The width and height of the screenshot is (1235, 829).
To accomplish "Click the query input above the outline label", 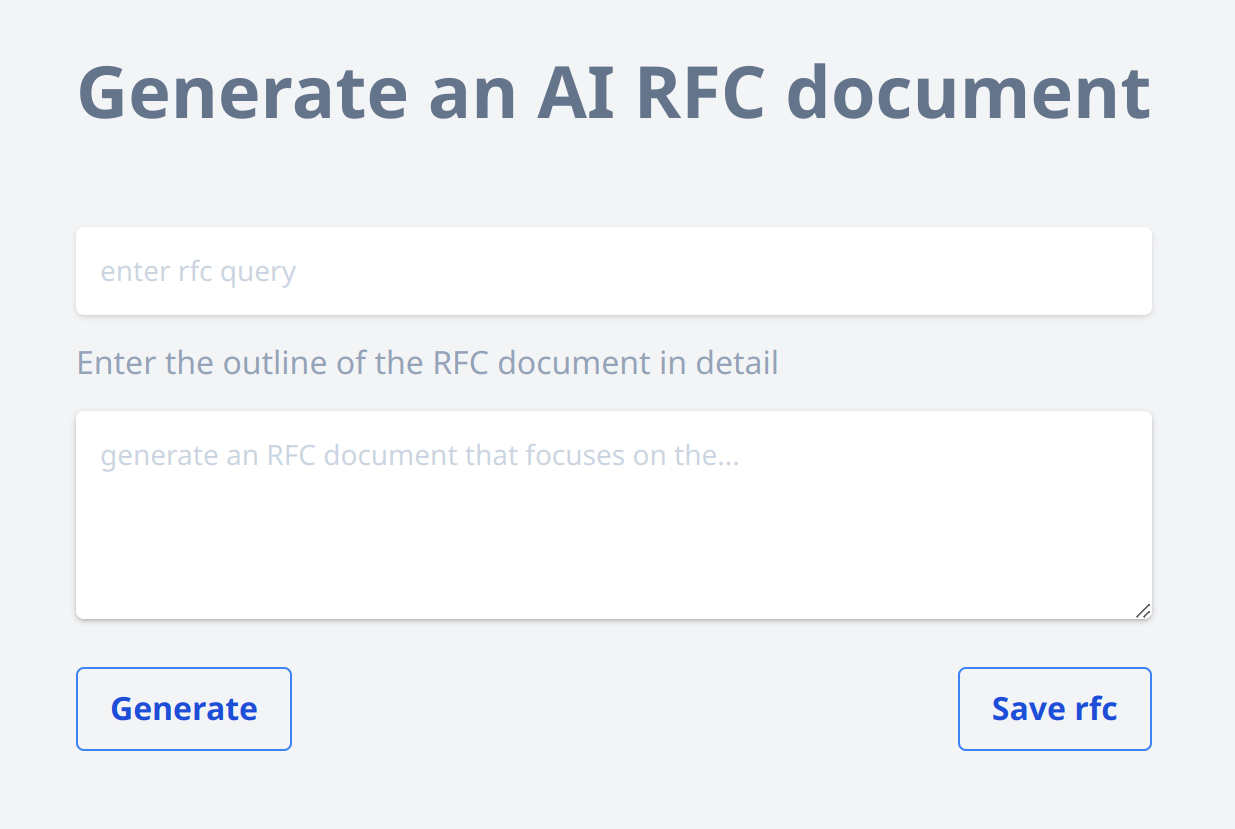I will tap(613, 270).
